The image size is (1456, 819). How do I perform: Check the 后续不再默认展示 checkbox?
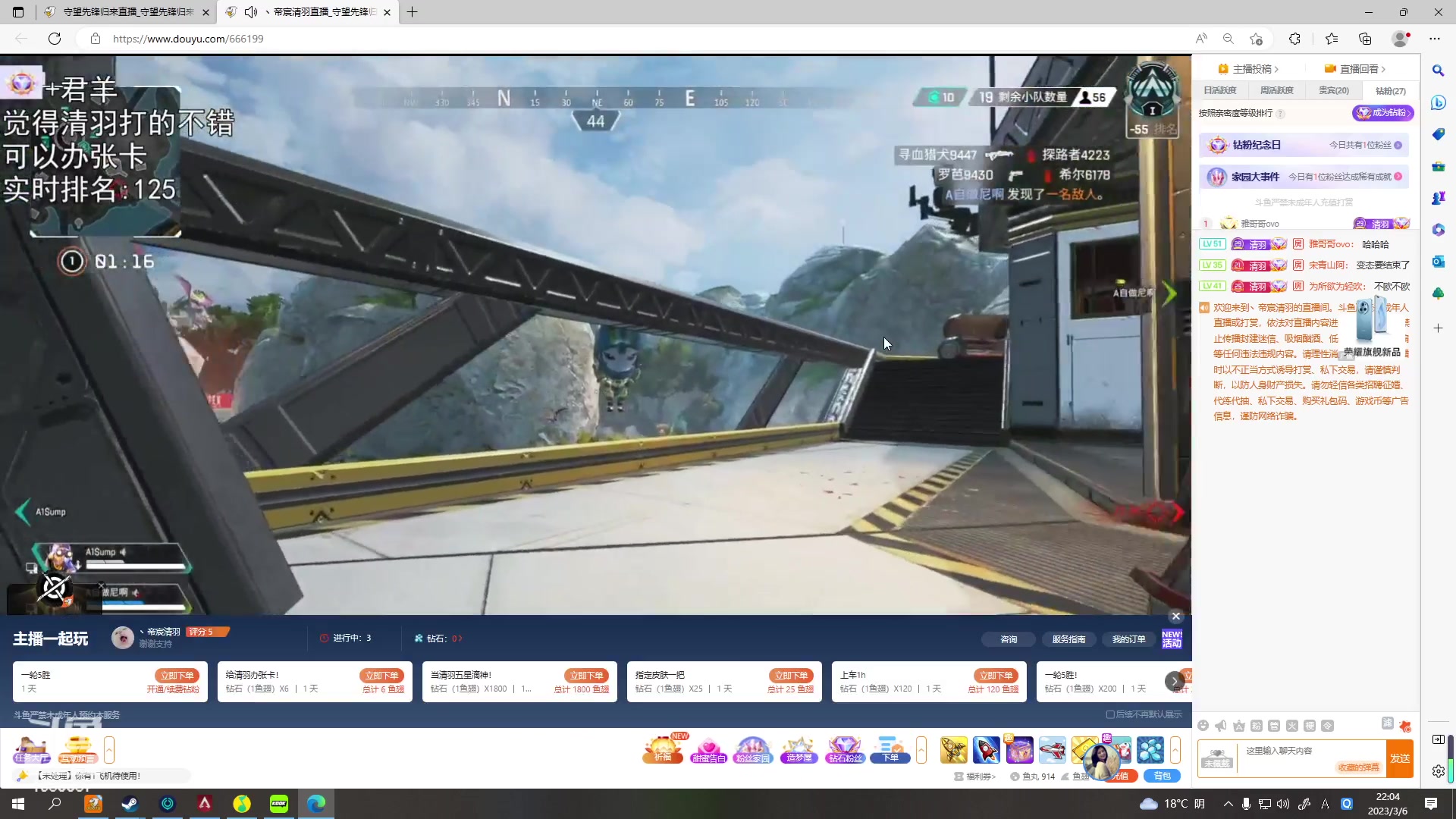(x=1110, y=714)
